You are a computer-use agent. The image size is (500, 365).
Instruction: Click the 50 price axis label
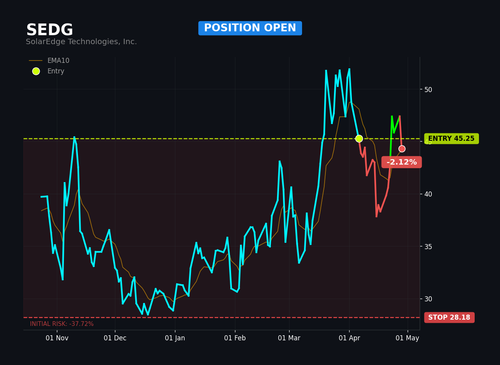point(428,90)
